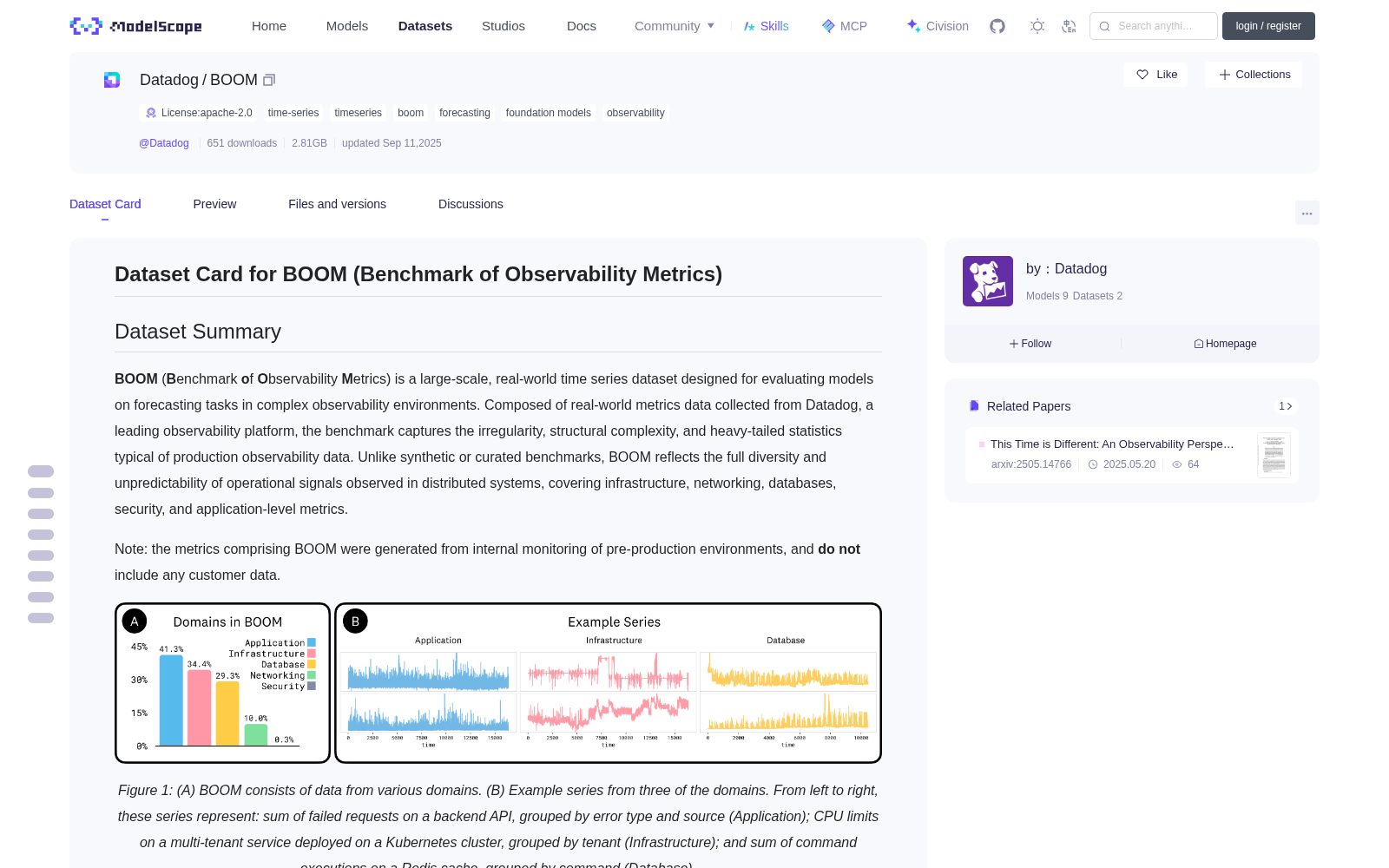The width and height of the screenshot is (1389, 868).
Task: Click the '651 downloads' text
Action: (242, 143)
